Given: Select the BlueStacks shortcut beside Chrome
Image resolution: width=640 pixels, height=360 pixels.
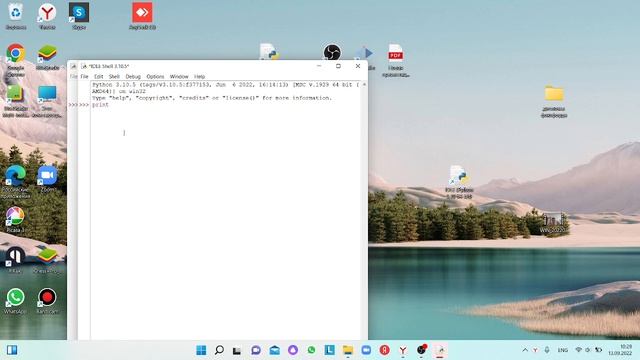Looking at the screenshot, I should click(x=47, y=57).
